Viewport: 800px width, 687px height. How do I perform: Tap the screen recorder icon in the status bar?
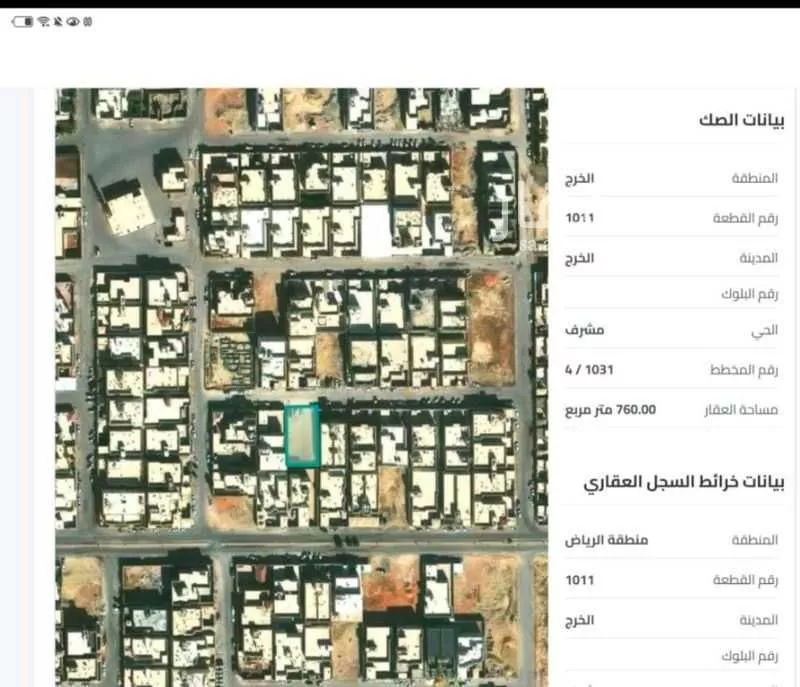[x=88, y=19]
